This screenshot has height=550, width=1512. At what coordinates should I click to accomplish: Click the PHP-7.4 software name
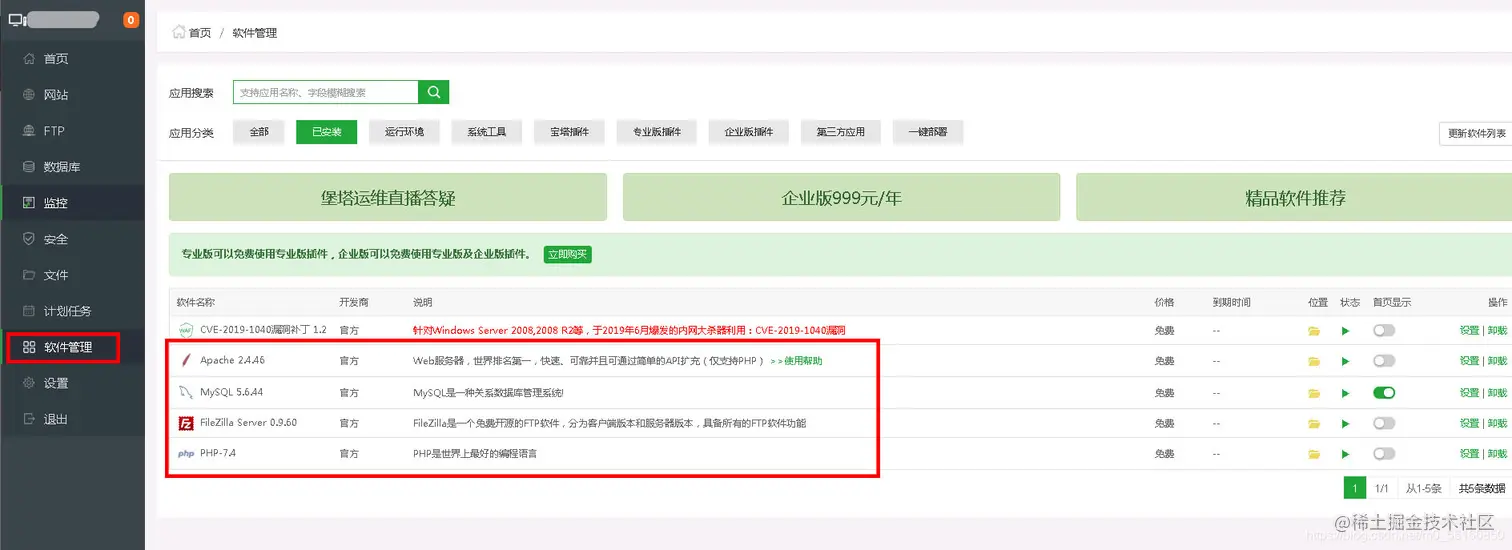[218, 454]
